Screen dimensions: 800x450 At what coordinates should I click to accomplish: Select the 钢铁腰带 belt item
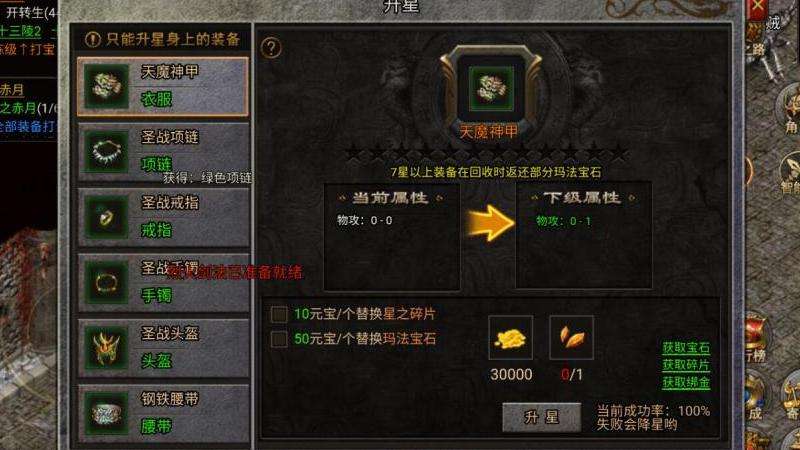163,414
